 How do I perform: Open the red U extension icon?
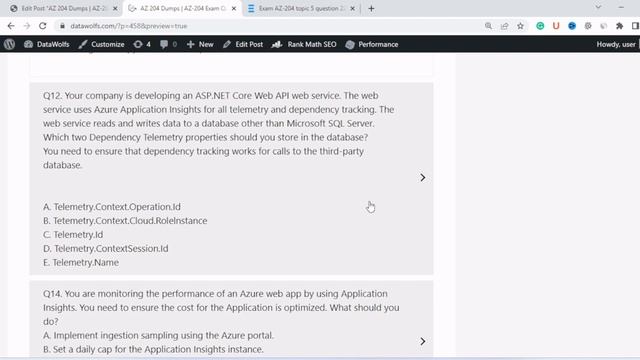[x=556, y=26]
